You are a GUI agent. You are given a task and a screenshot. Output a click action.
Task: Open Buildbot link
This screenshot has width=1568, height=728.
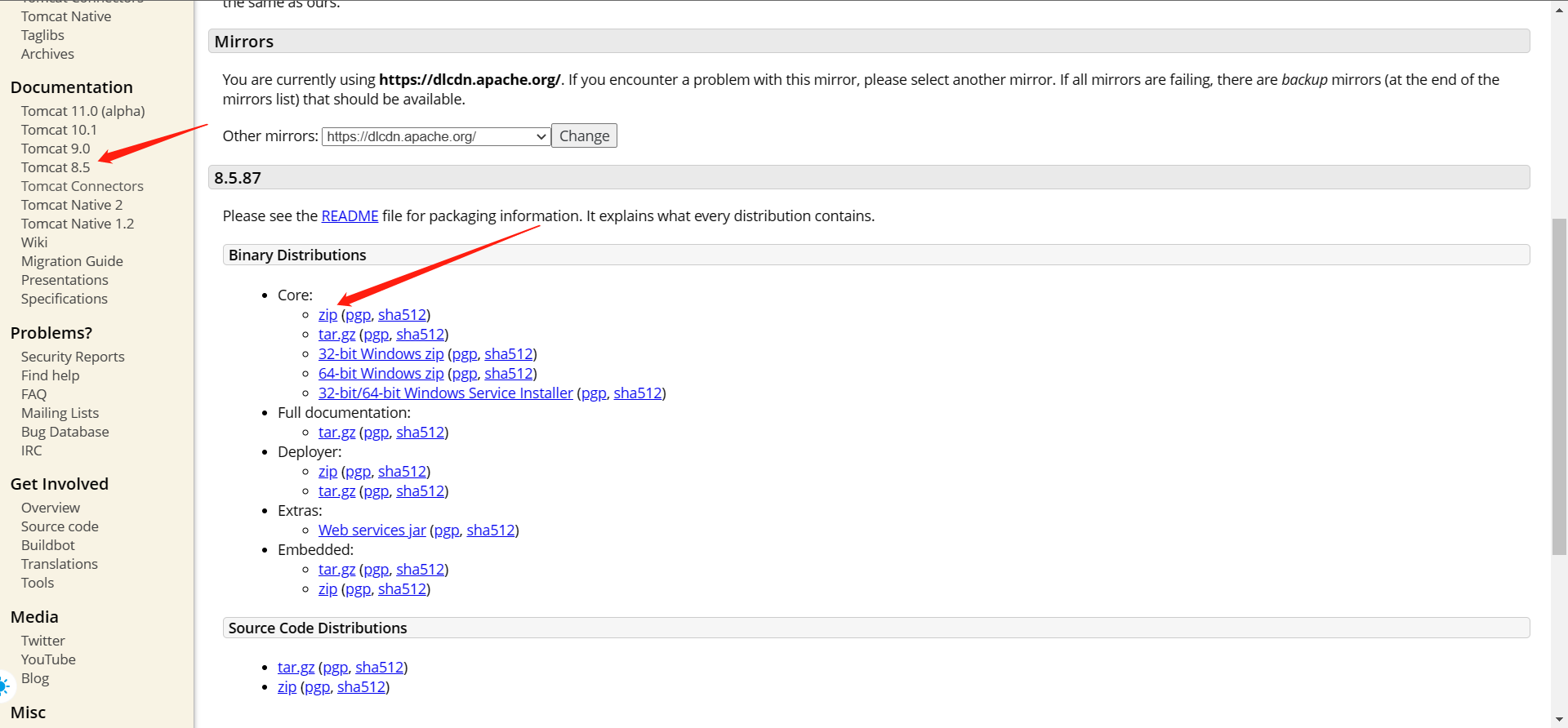tap(47, 545)
